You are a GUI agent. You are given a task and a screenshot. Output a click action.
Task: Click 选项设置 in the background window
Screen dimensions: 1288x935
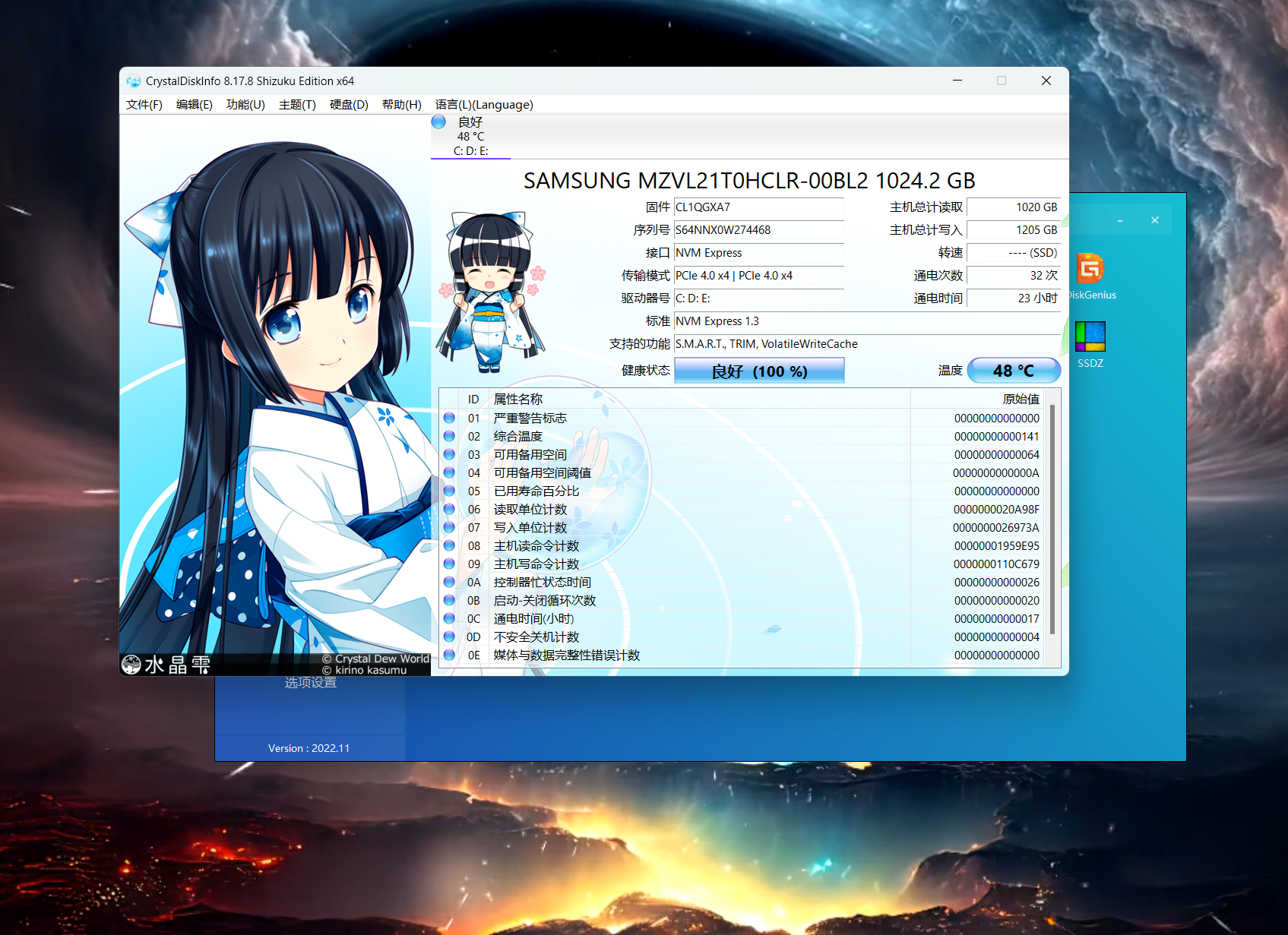311,682
